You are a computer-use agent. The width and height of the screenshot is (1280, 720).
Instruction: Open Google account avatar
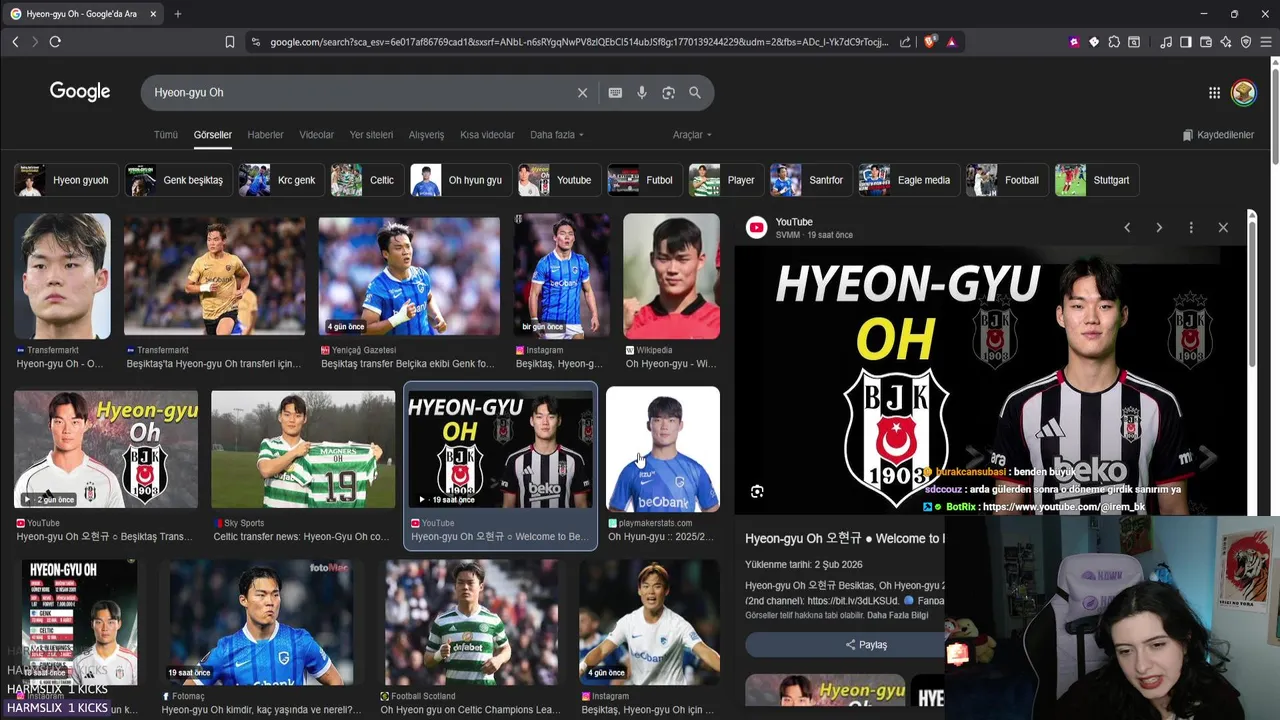[x=1243, y=93]
